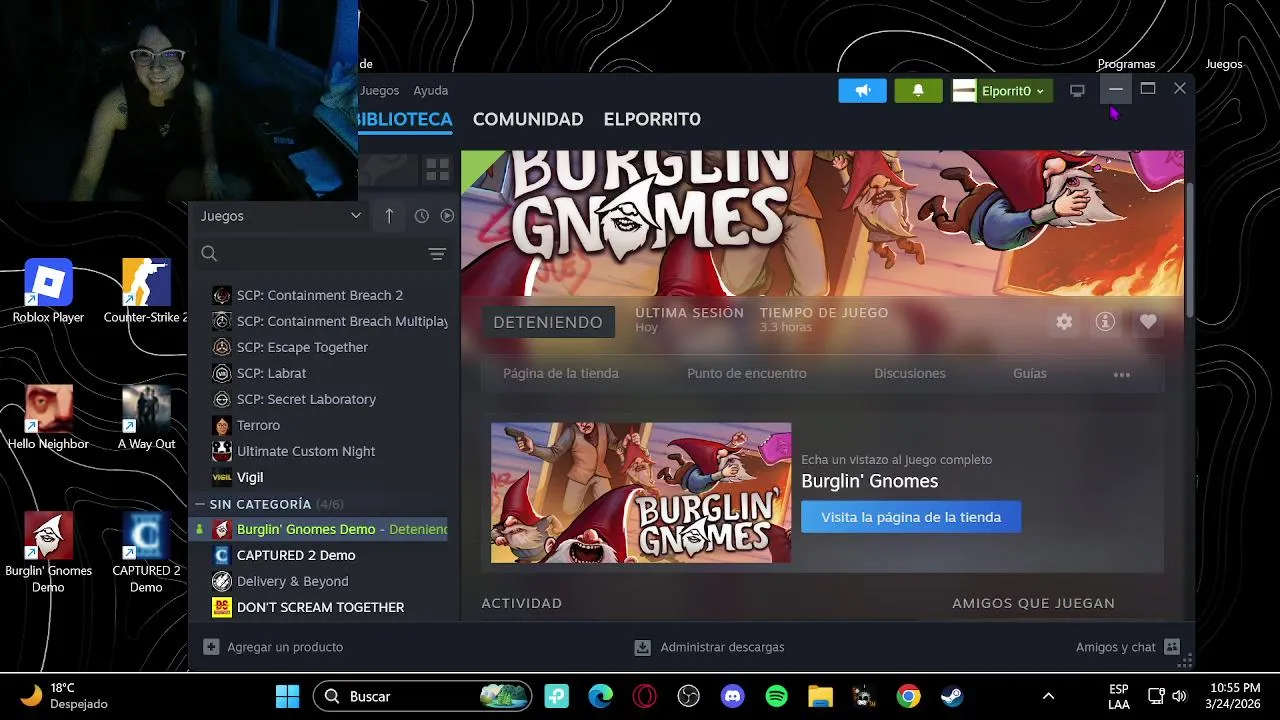Open Microsoft Edge from taskbar
The height and width of the screenshot is (720, 1280).
[600, 696]
